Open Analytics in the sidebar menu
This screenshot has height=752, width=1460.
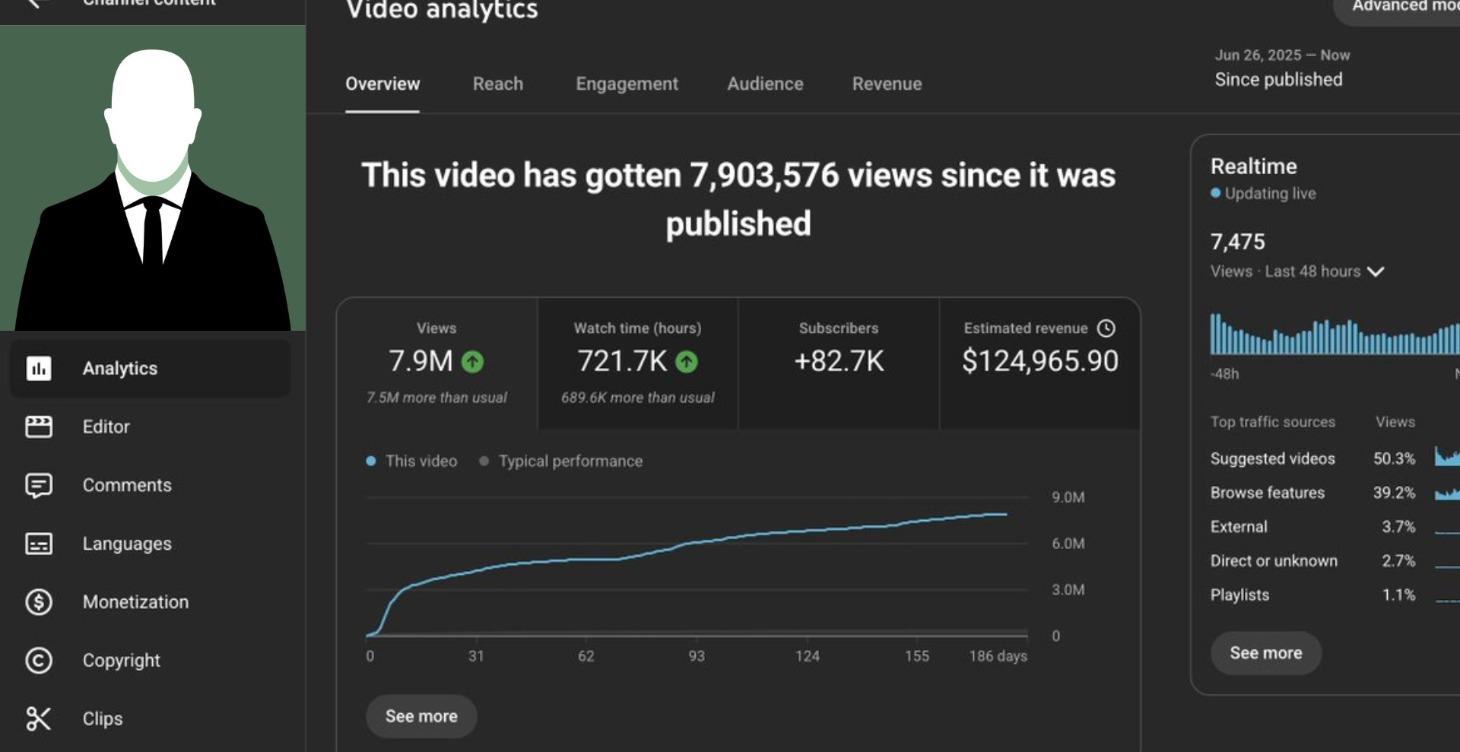point(151,368)
